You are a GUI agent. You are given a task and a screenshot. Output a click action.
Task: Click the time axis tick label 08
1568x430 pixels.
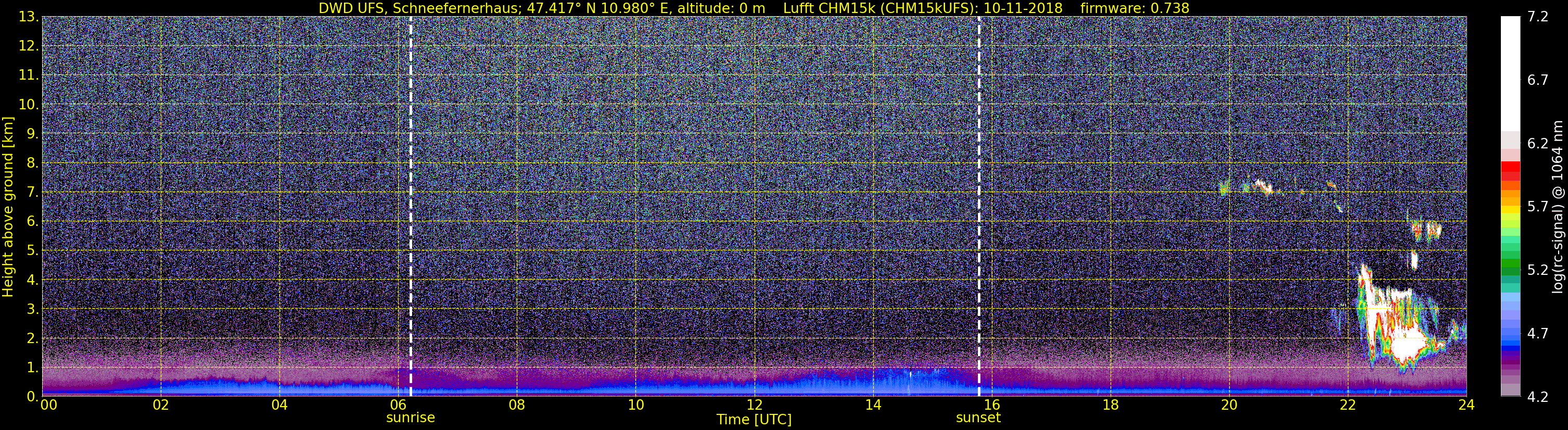[x=517, y=405]
